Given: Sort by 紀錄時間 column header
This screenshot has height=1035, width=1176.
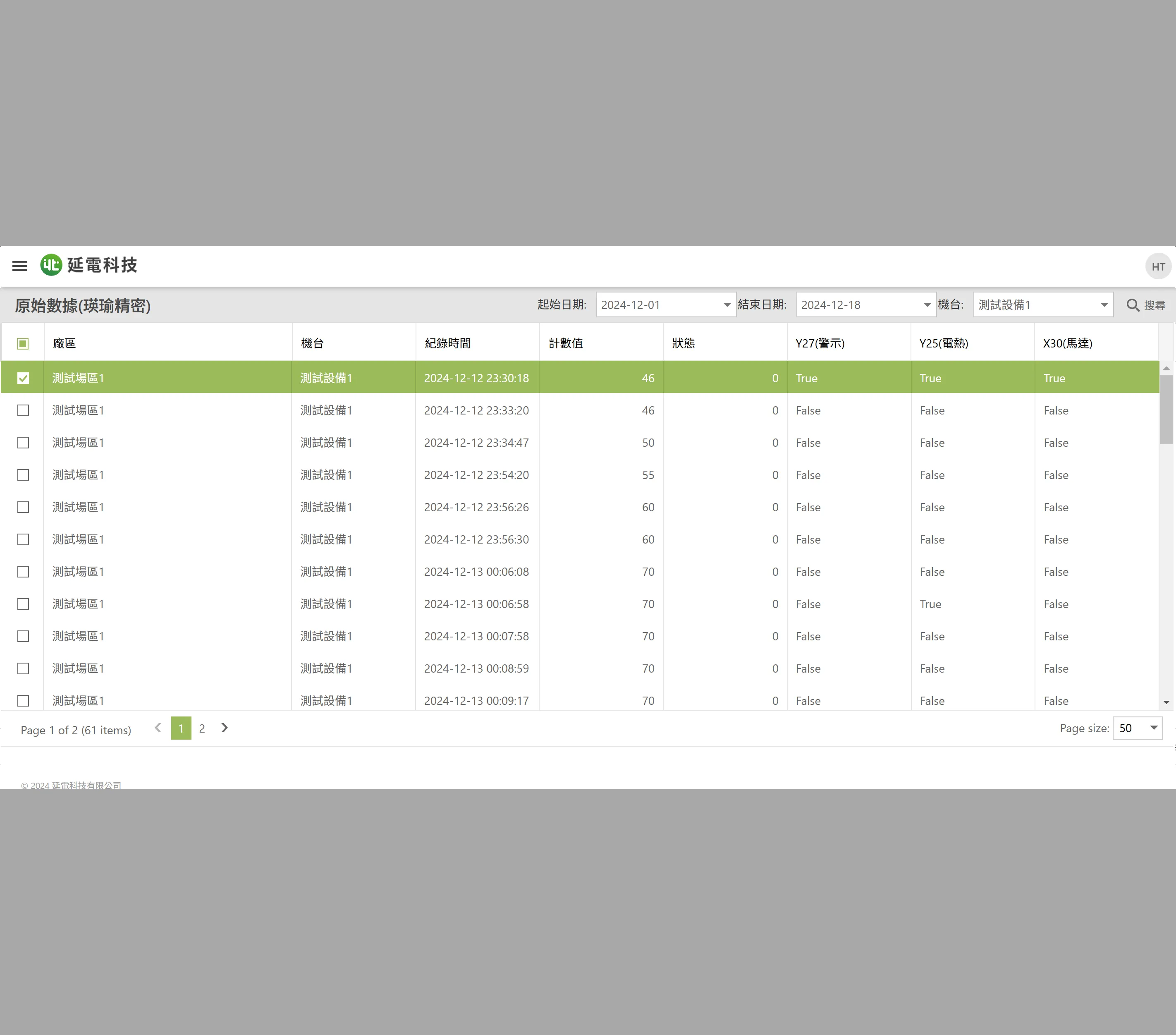Looking at the screenshot, I should click(478, 343).
